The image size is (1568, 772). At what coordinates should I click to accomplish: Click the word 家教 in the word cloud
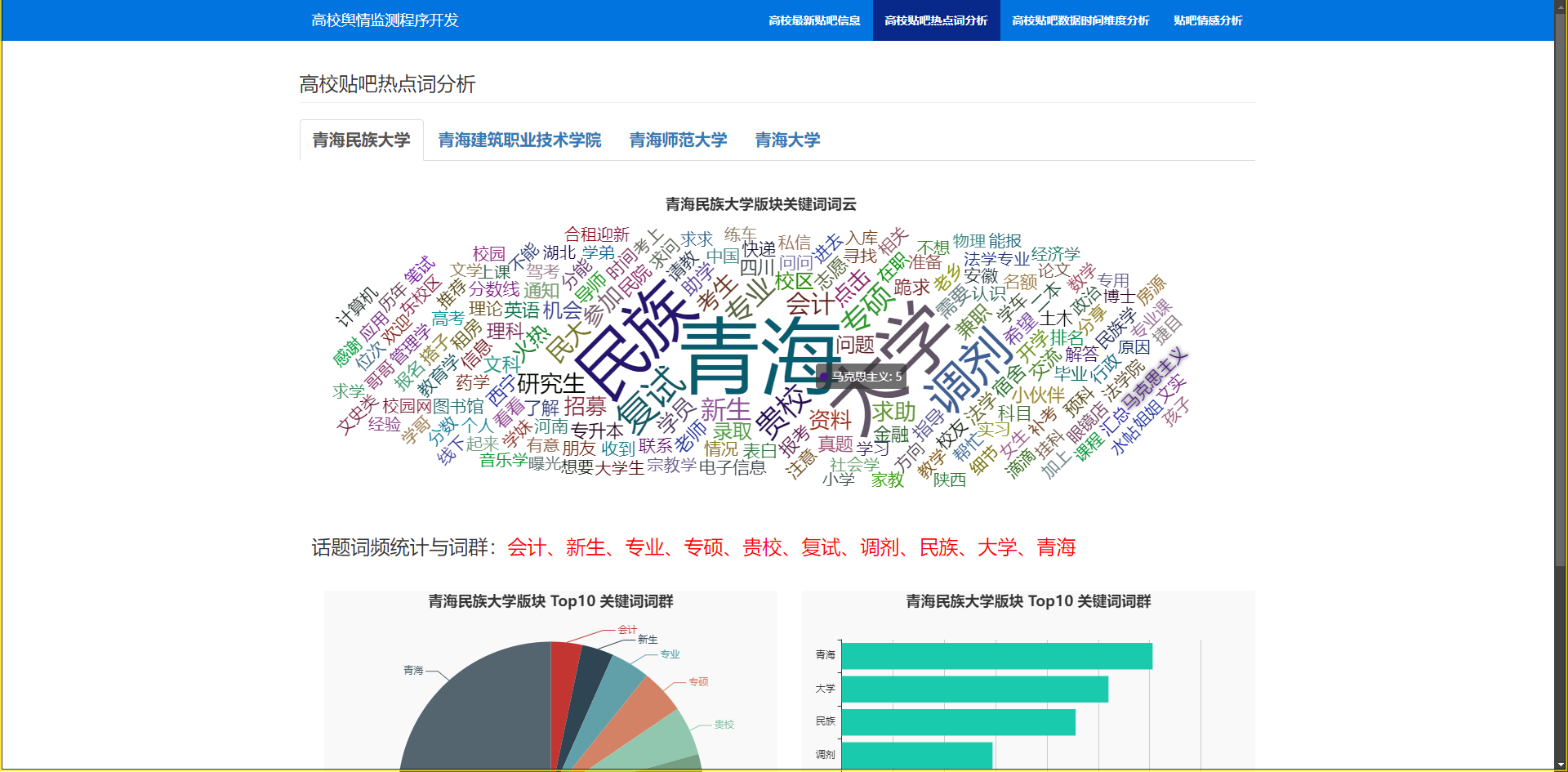pyautogui.click(x=888, y=480)
